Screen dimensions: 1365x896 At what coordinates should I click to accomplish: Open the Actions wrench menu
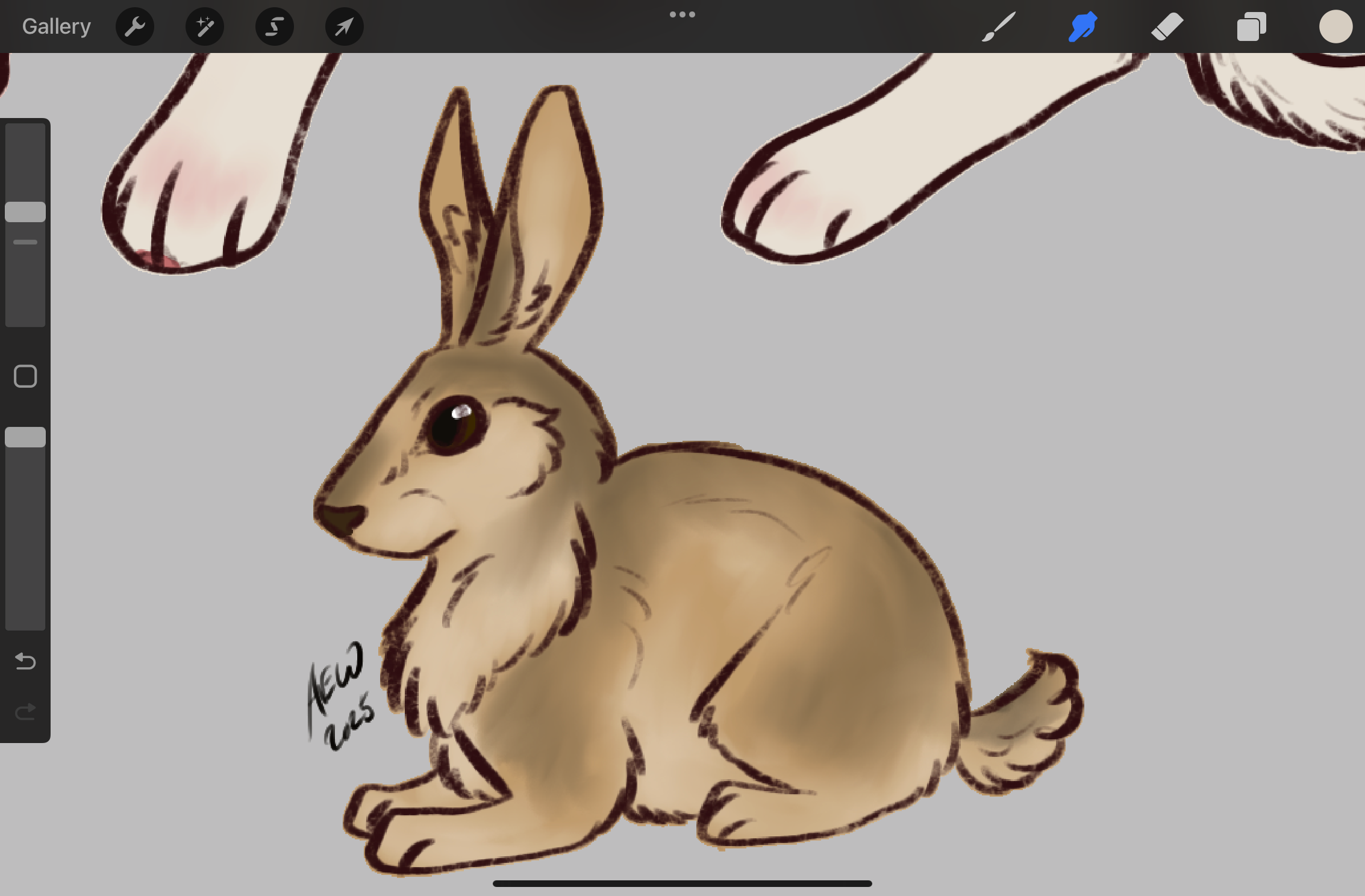134,26
